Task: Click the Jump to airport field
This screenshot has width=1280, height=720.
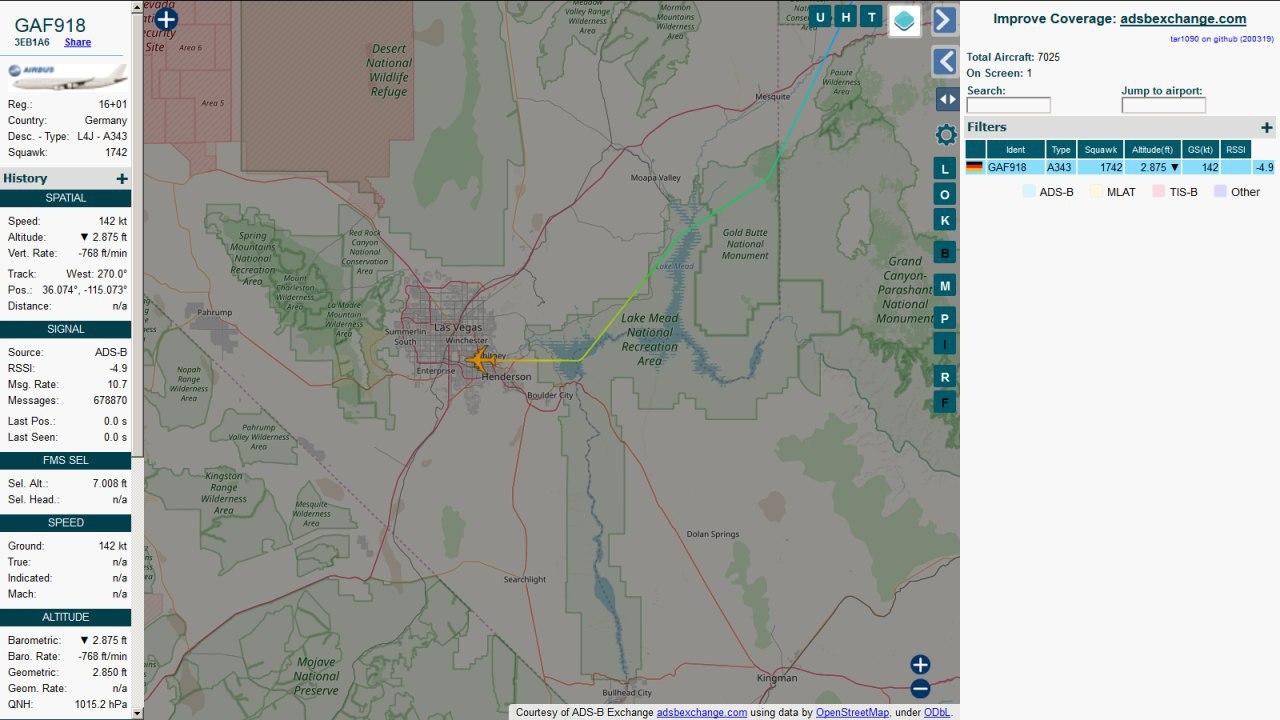Action: (1163, 105)
